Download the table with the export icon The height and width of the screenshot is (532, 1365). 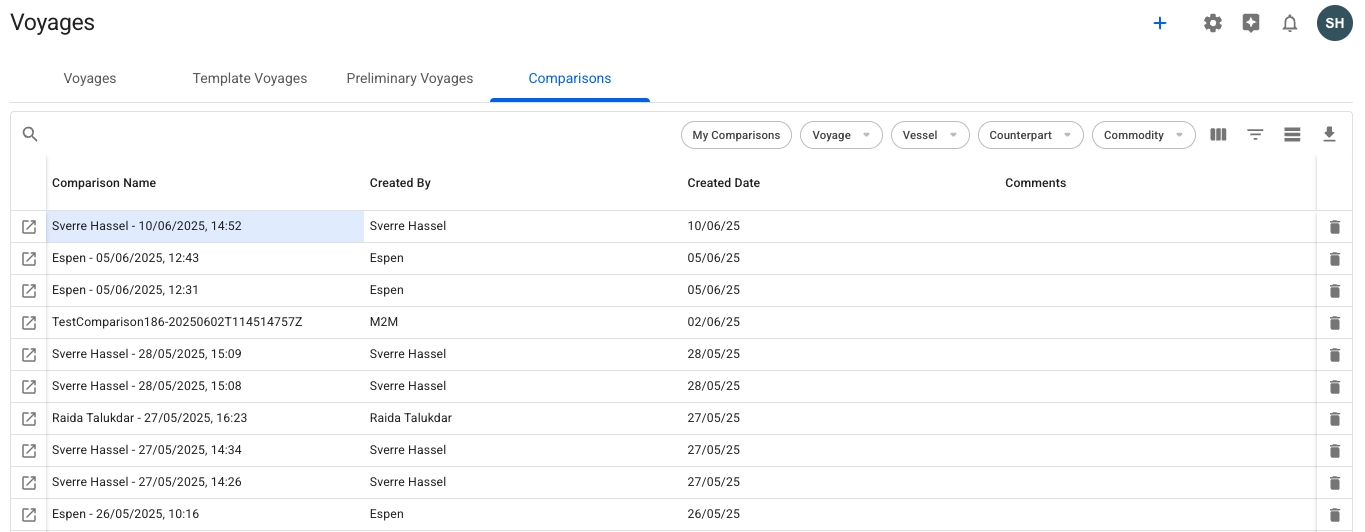[x=1329, y=134]
